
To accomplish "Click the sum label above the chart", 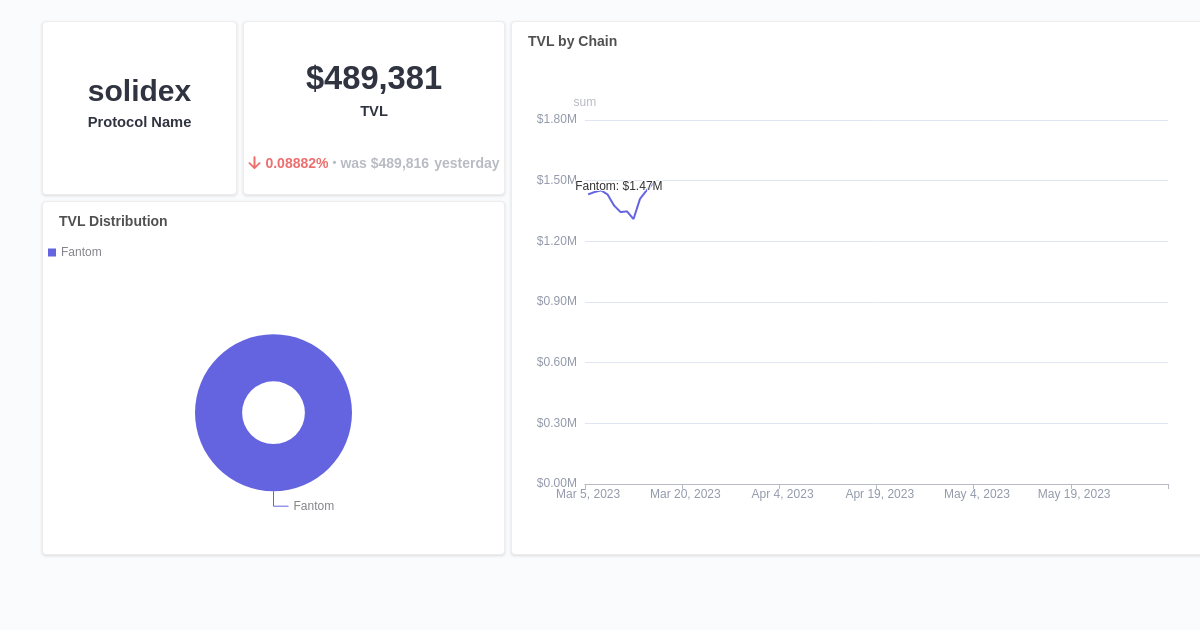I will pos(584,101).
